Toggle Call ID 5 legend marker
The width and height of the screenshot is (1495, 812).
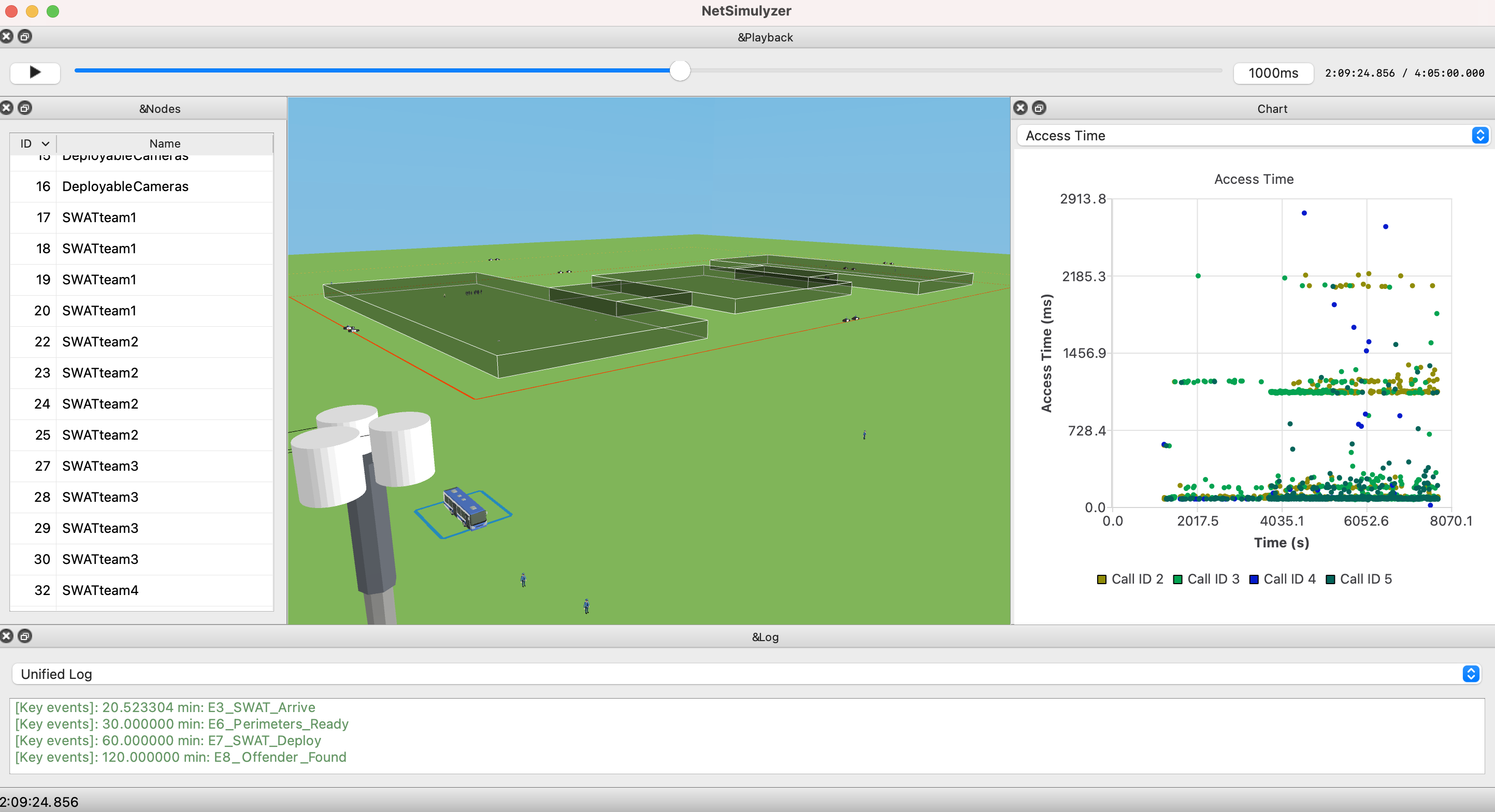tap(1330, 579)
